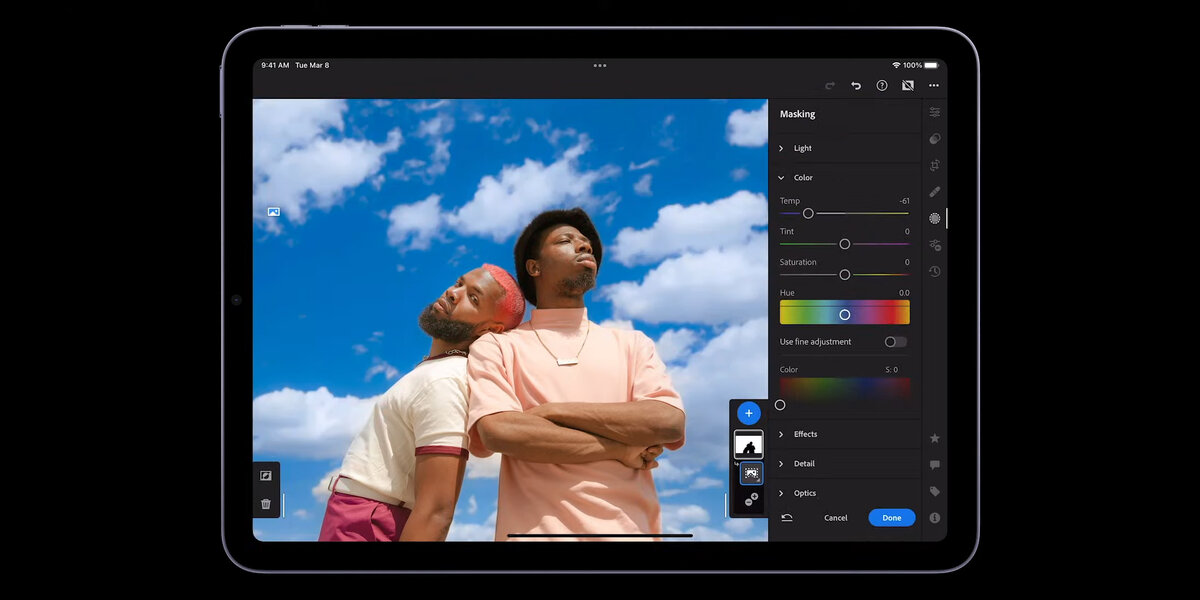
Task: Click the Color picker field handle
Action: click(780, 405)
